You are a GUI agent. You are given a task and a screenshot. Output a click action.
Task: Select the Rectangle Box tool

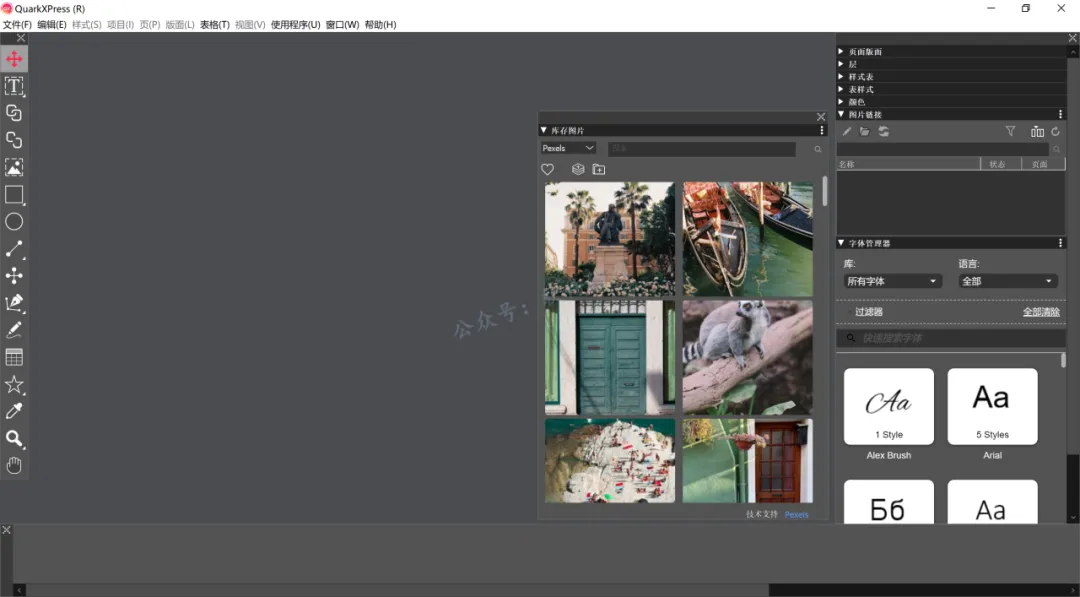click(x=14, y=194)
